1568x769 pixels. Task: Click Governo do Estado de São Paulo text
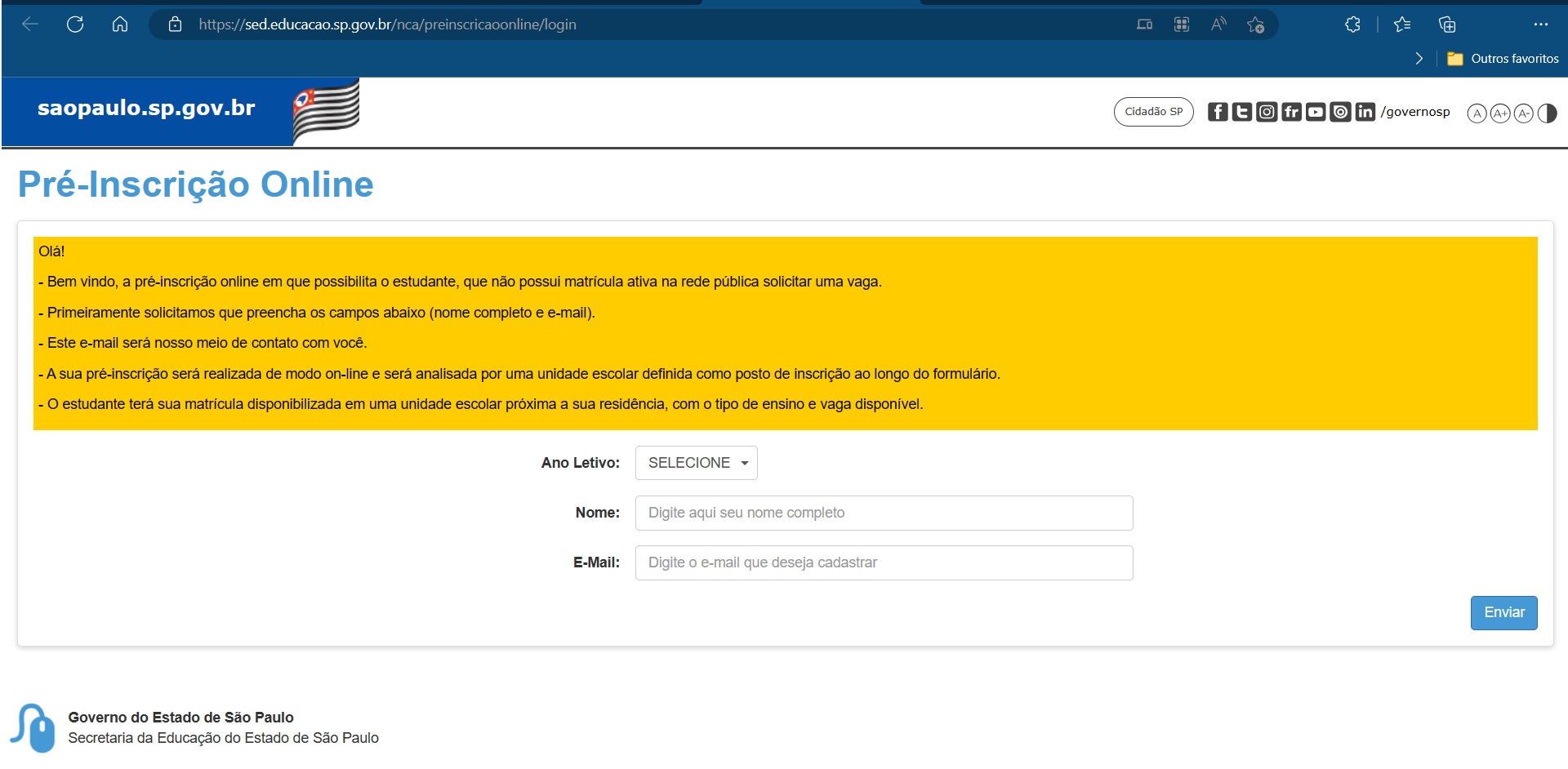[x=180, y=718]
